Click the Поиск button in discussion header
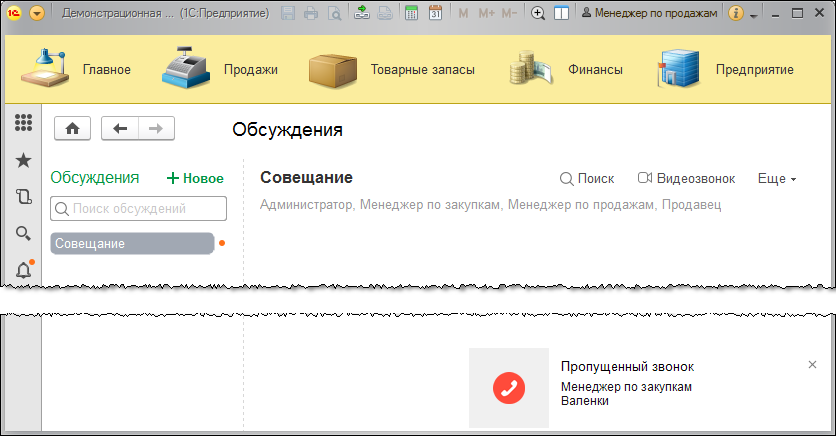 point(587,179)
